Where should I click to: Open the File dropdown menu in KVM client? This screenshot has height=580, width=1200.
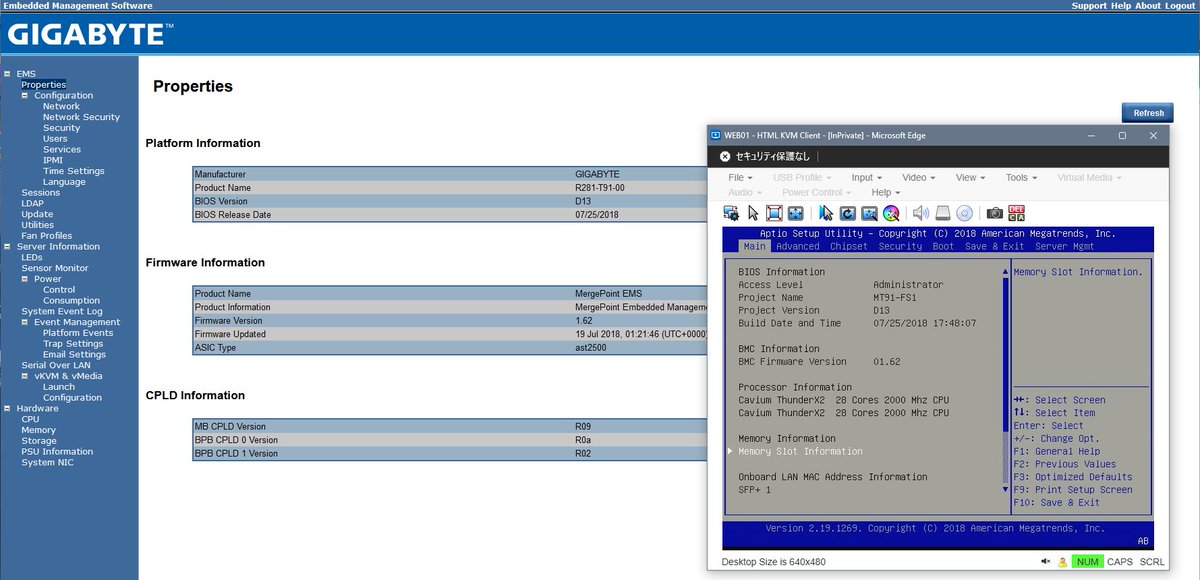coord(740,178)
